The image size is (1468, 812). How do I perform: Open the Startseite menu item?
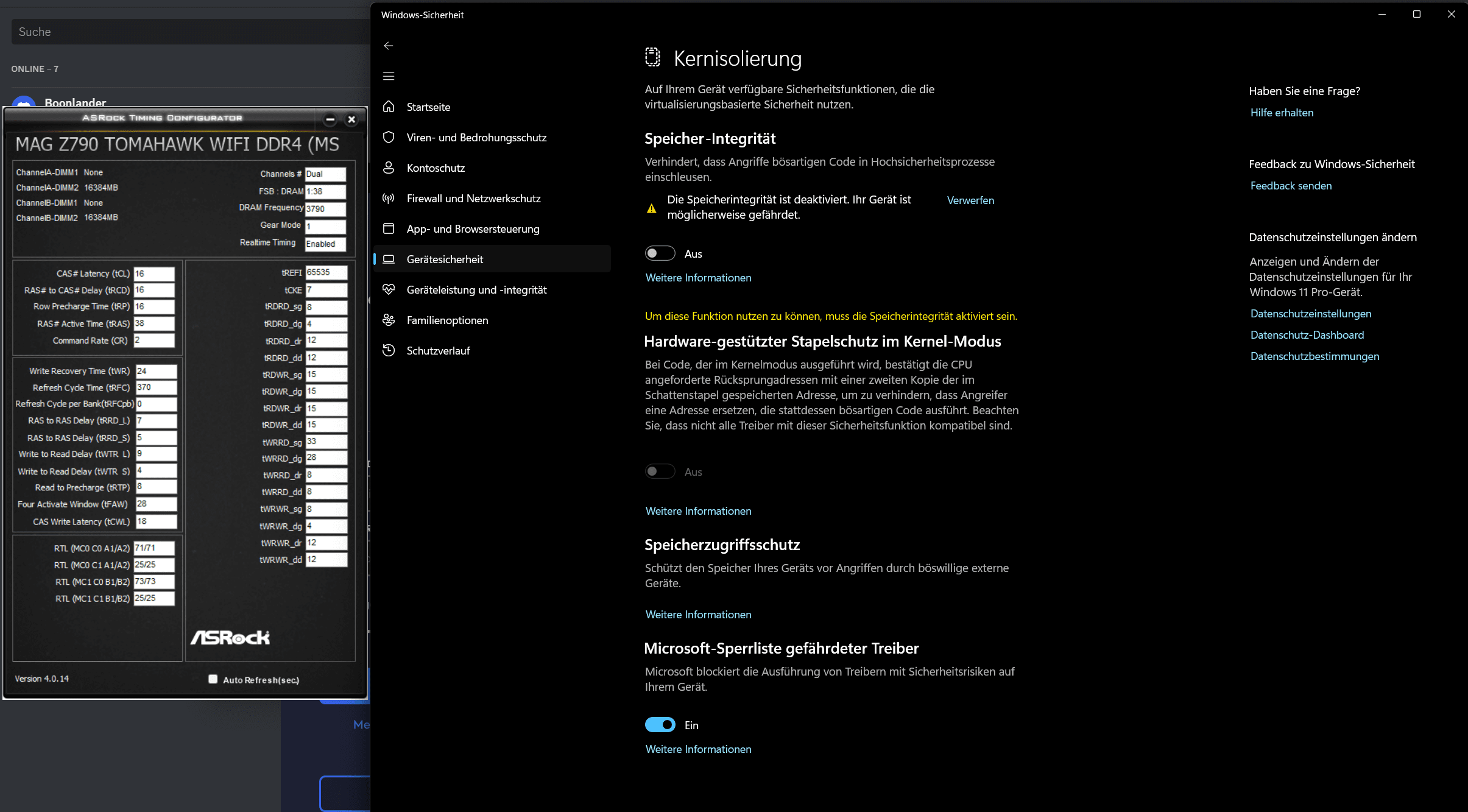point(492,107)
